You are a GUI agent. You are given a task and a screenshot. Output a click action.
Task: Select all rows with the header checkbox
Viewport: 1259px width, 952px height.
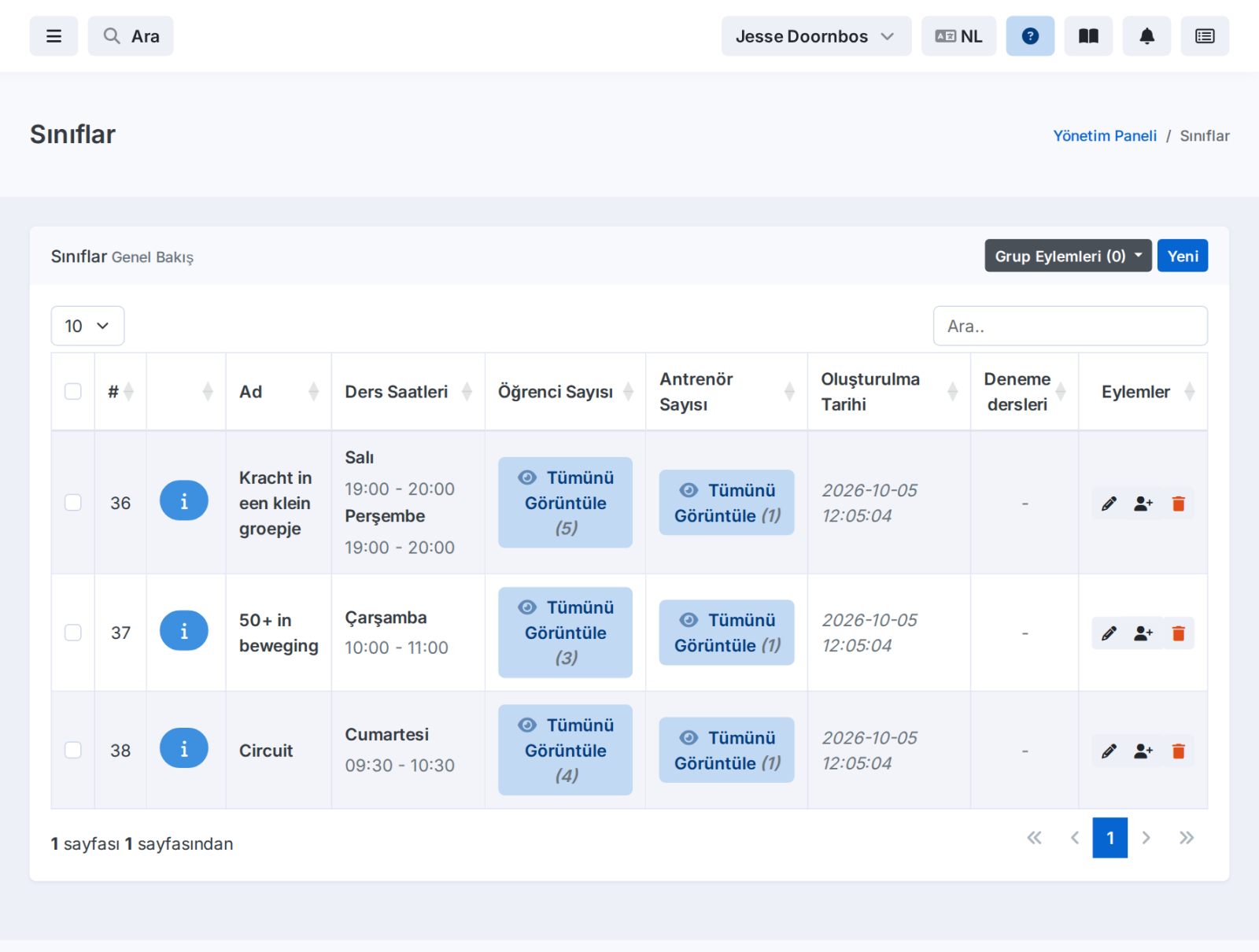(73, 391)
